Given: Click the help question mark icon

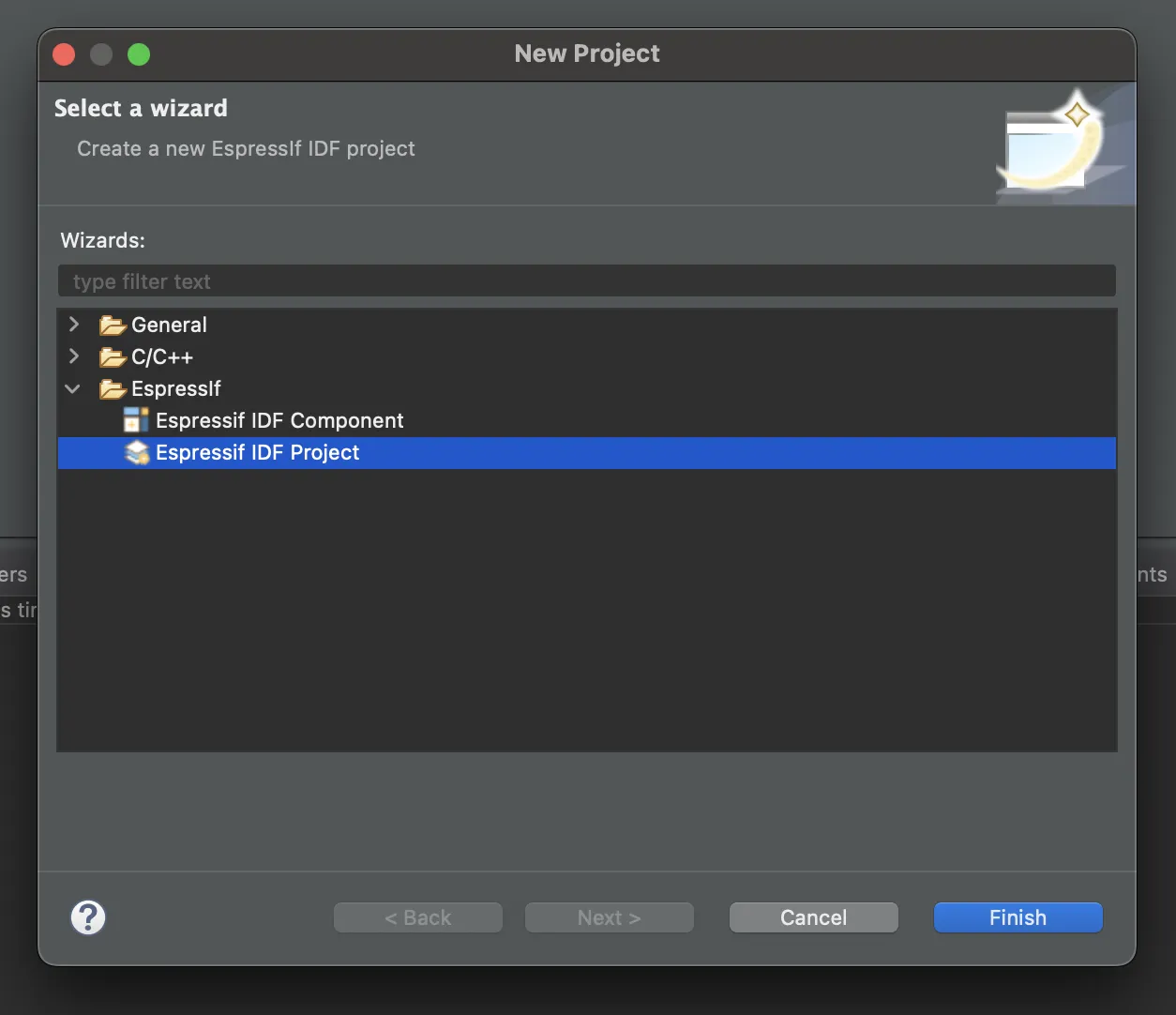Looking at the screenshot, I should (88, 917).
